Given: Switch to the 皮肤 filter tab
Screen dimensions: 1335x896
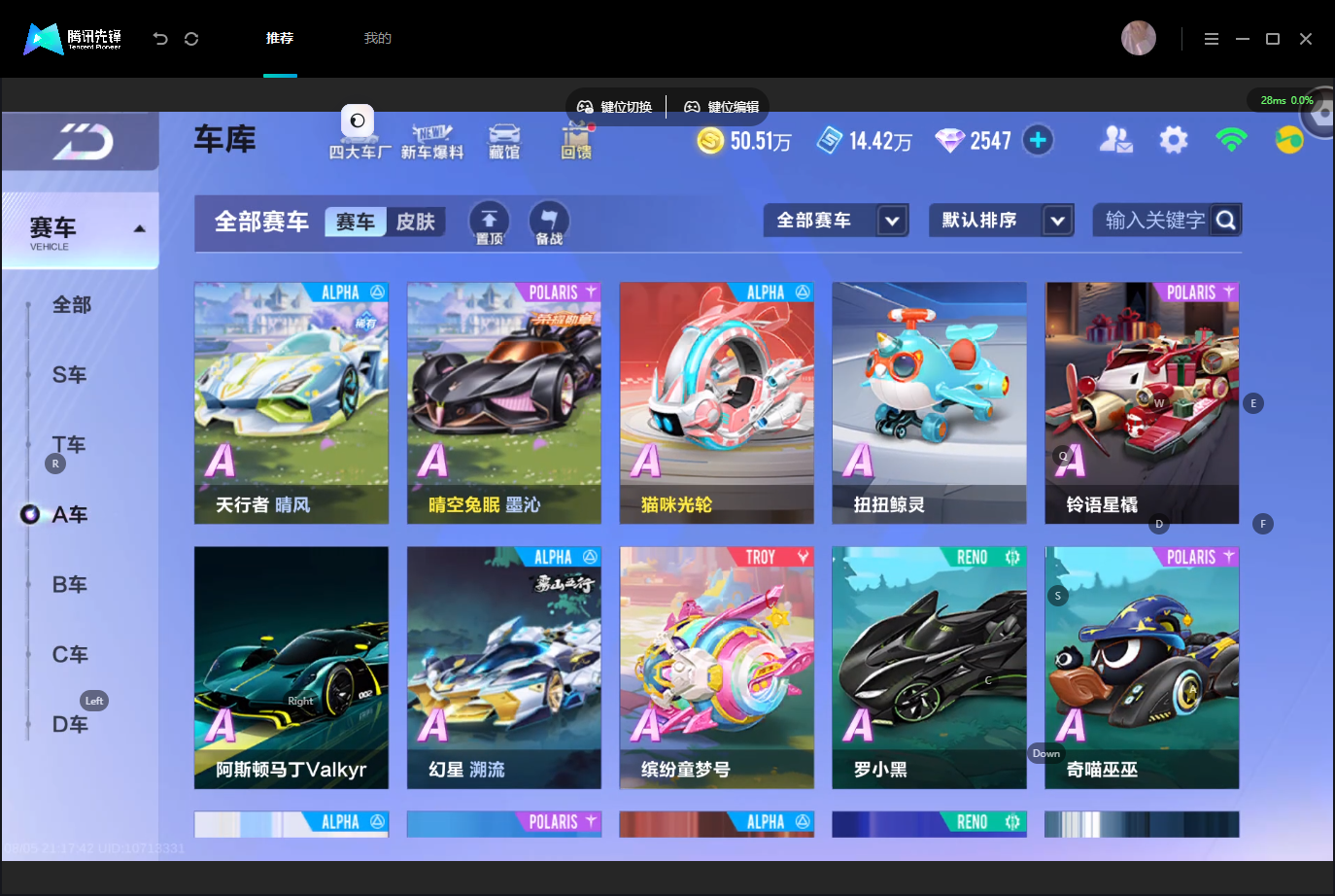Looking at the screenshot, I should point(416,222).
